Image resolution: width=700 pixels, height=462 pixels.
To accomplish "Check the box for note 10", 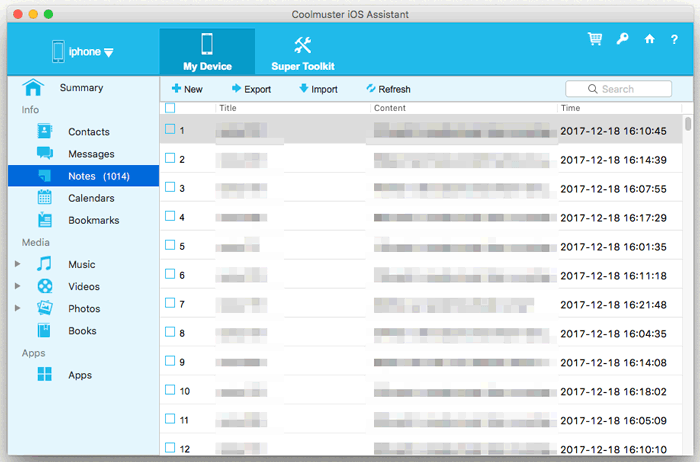I will coord(170,390).
